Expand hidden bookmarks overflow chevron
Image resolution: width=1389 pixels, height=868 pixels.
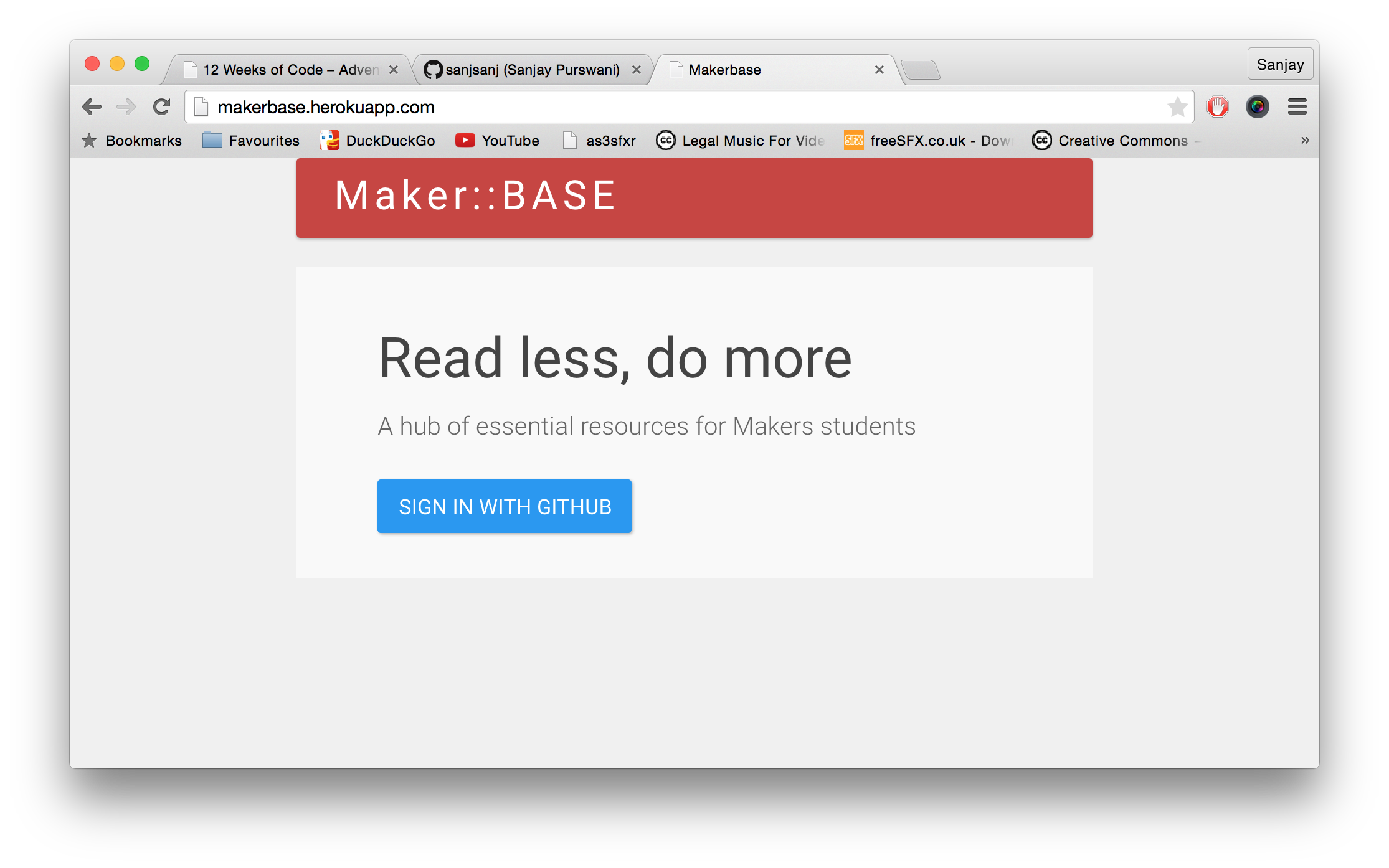tap(1305, 141)
